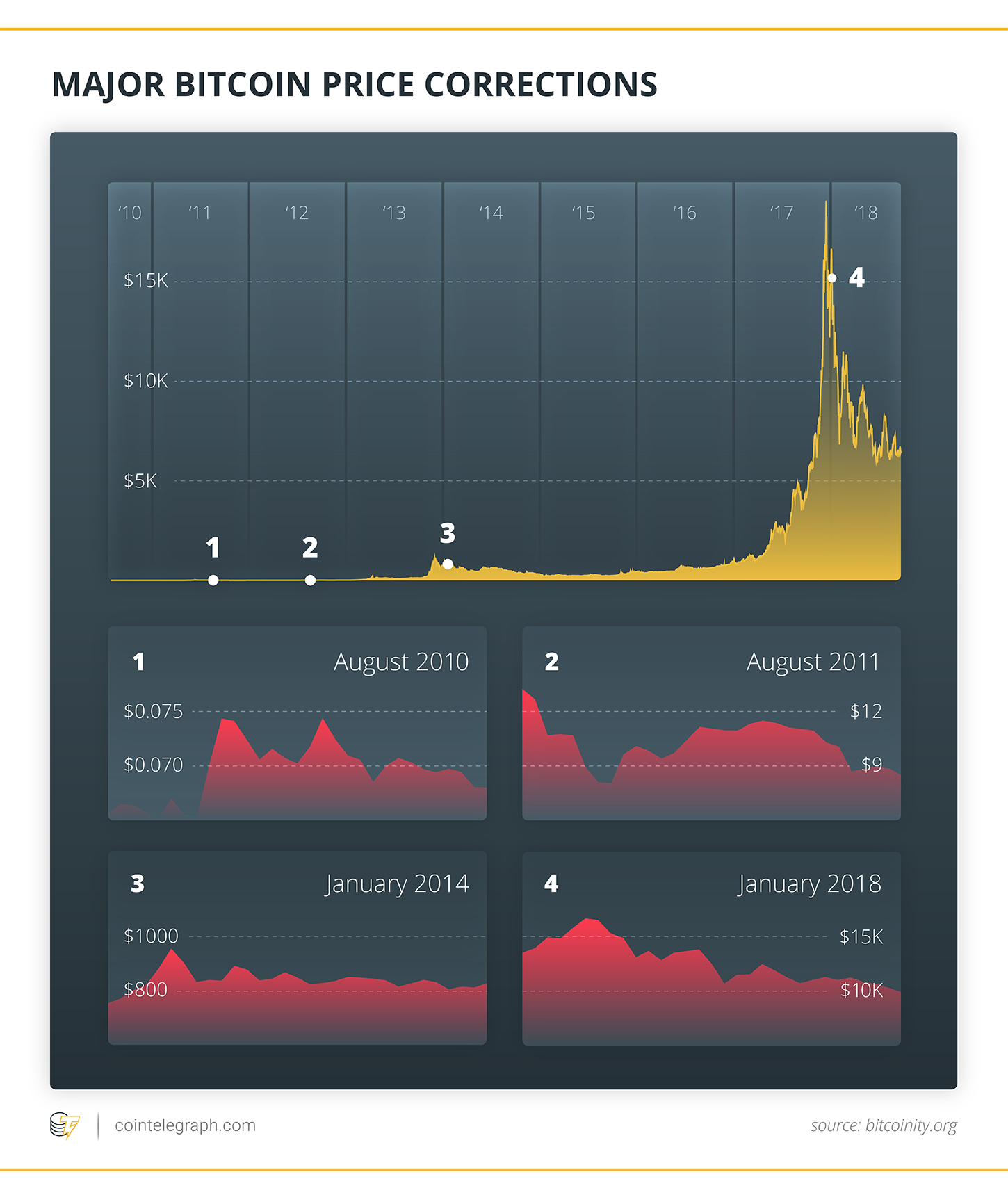Click the '14 year column label
Screen dimensions: 1008x1195
pos(491,213)
